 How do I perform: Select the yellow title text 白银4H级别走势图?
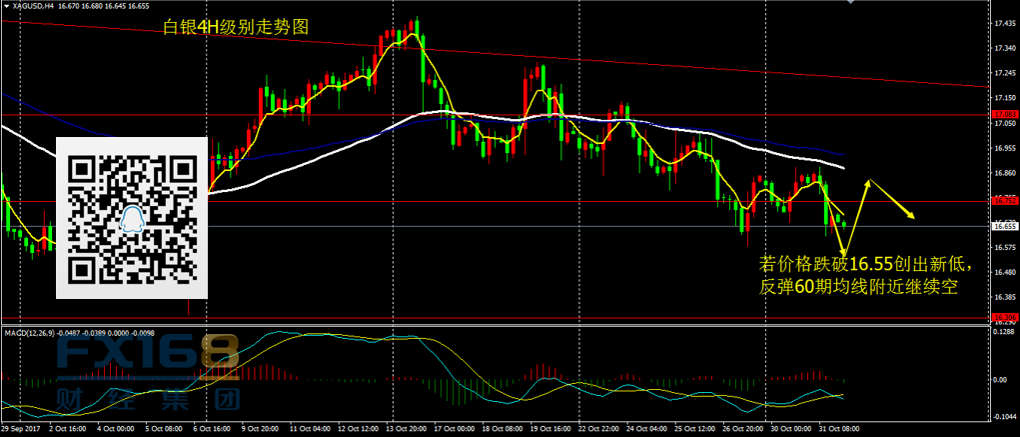click(236, 30)
